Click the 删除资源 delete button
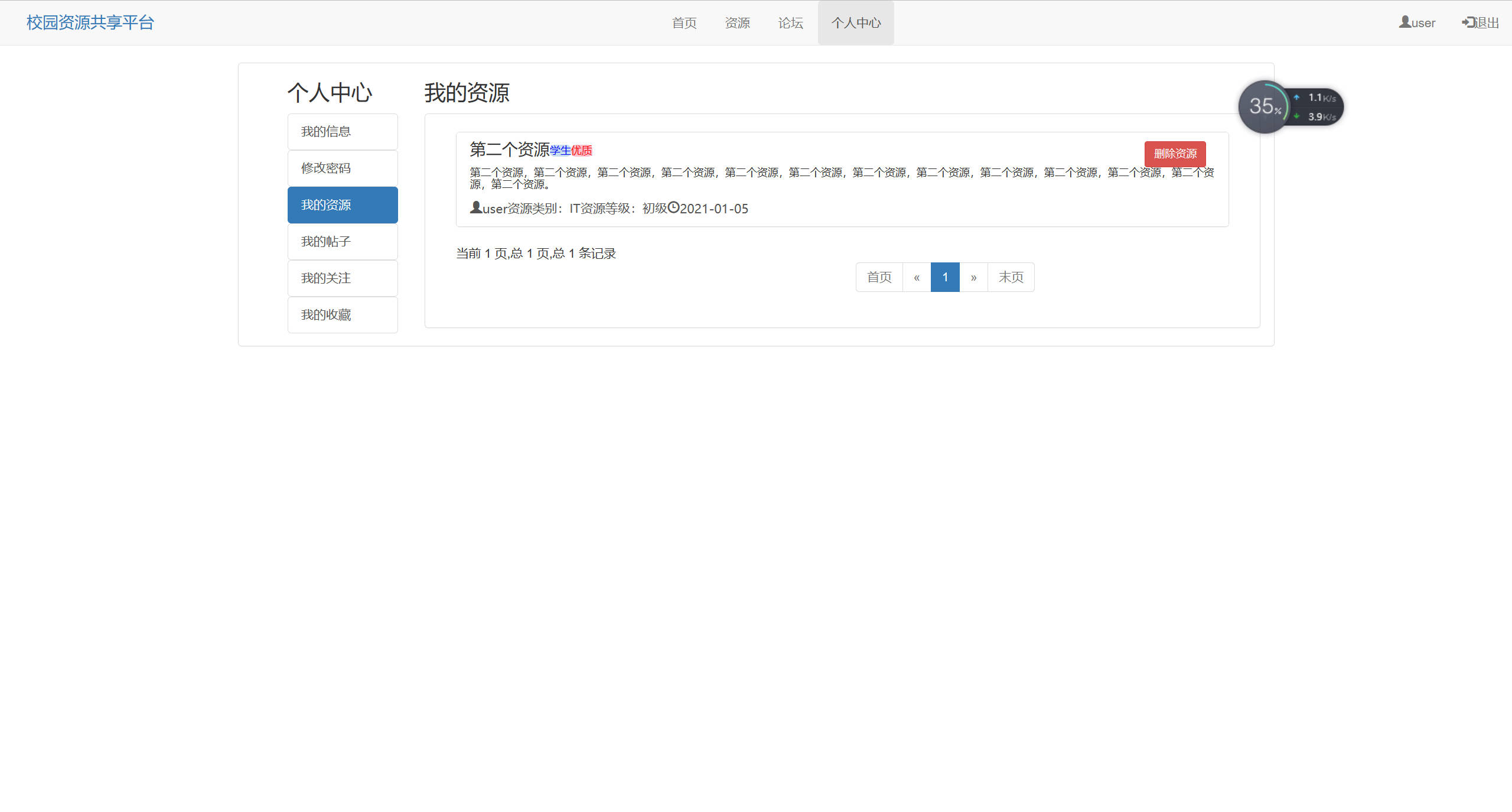The image size is (1512, 812). [x=1175, y=154]
